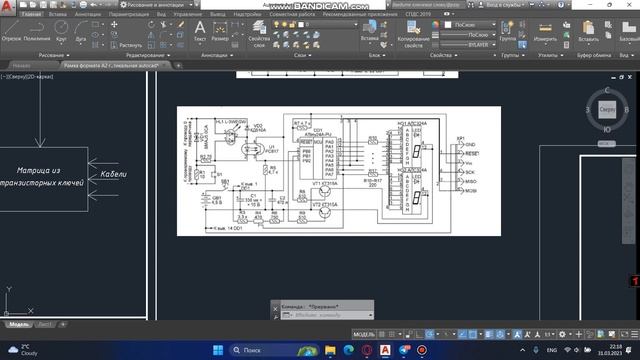Click the add layout plus button

[x=63, y=324]
